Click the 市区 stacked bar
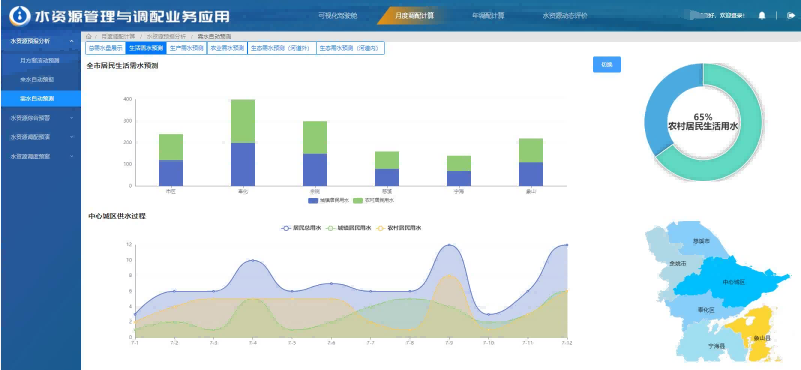 pyautogui.click(x=171, y=160)
